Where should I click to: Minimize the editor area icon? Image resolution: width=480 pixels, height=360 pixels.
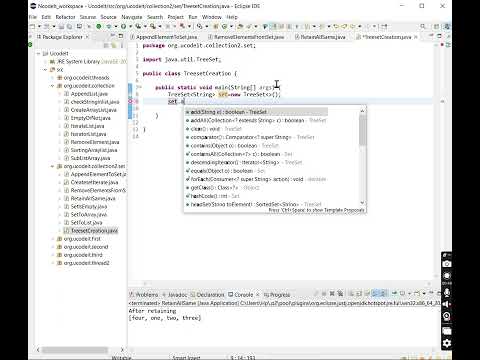(x=432, y=36)
